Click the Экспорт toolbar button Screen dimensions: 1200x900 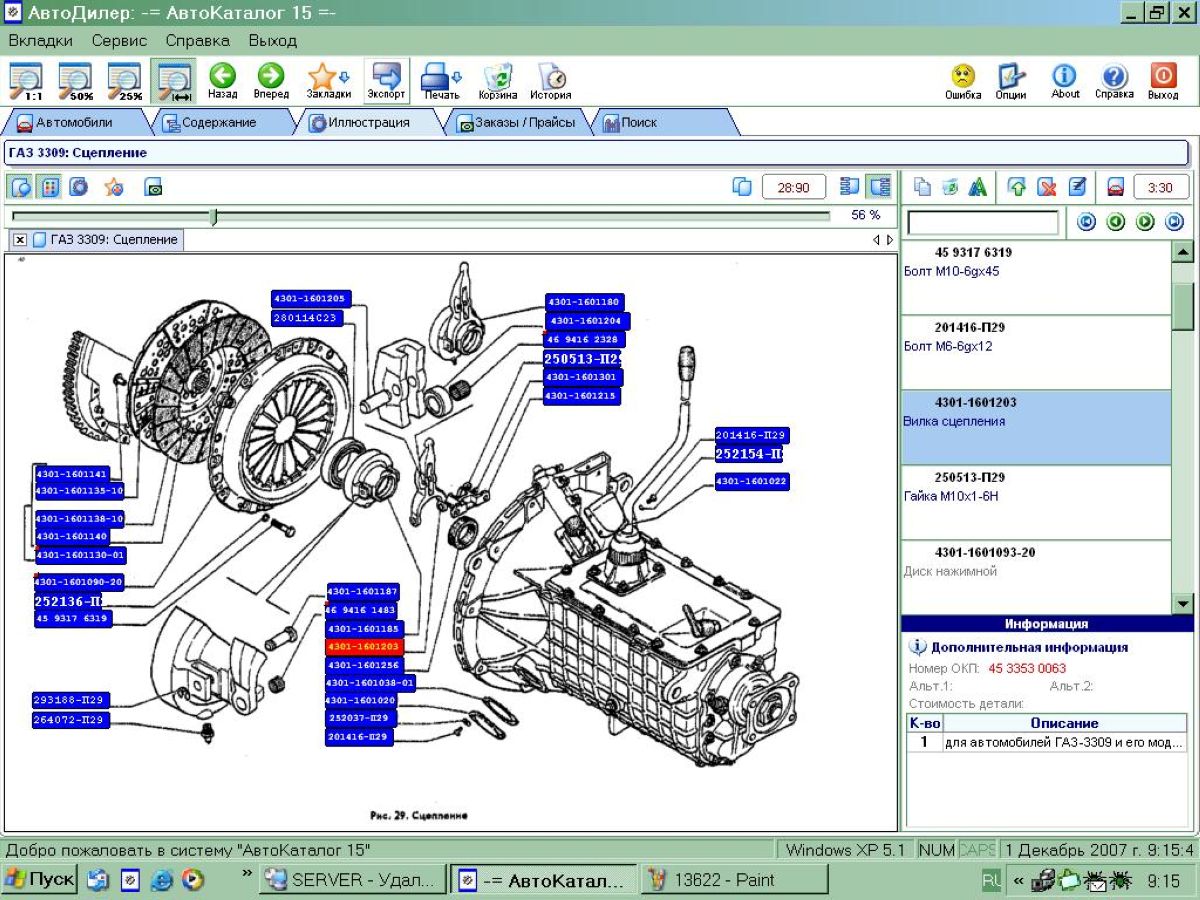pyautogui.click(x=386, y=81)
